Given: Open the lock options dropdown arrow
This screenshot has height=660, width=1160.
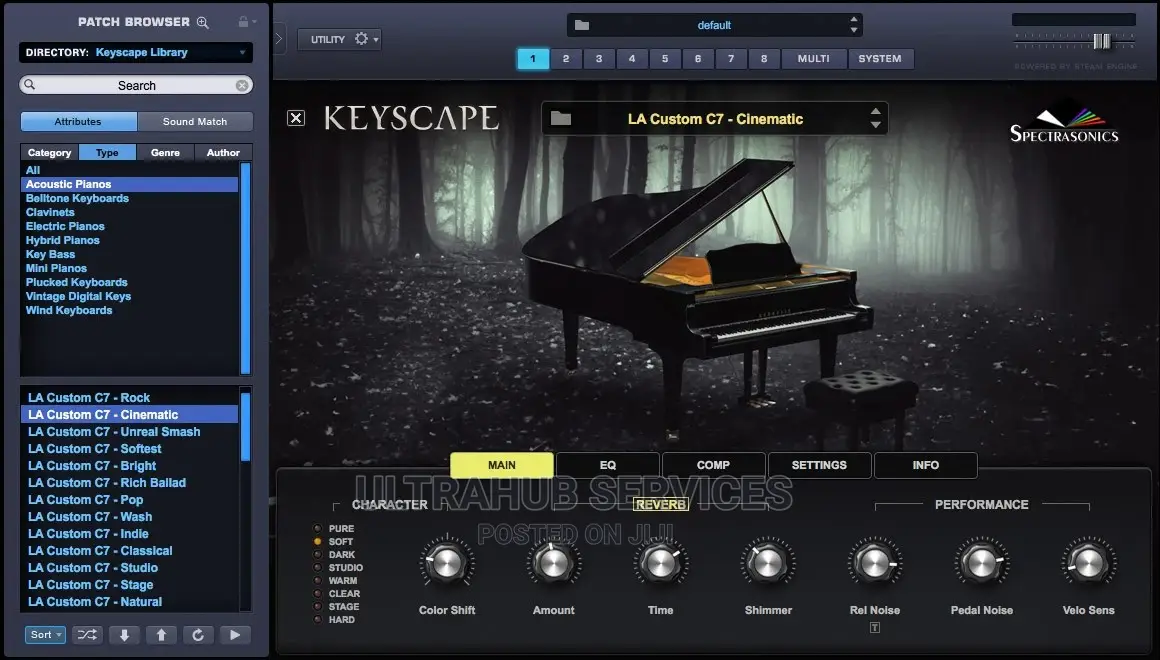Looking at the screenshot, I should pyautogui.click(x=254, y=22).
